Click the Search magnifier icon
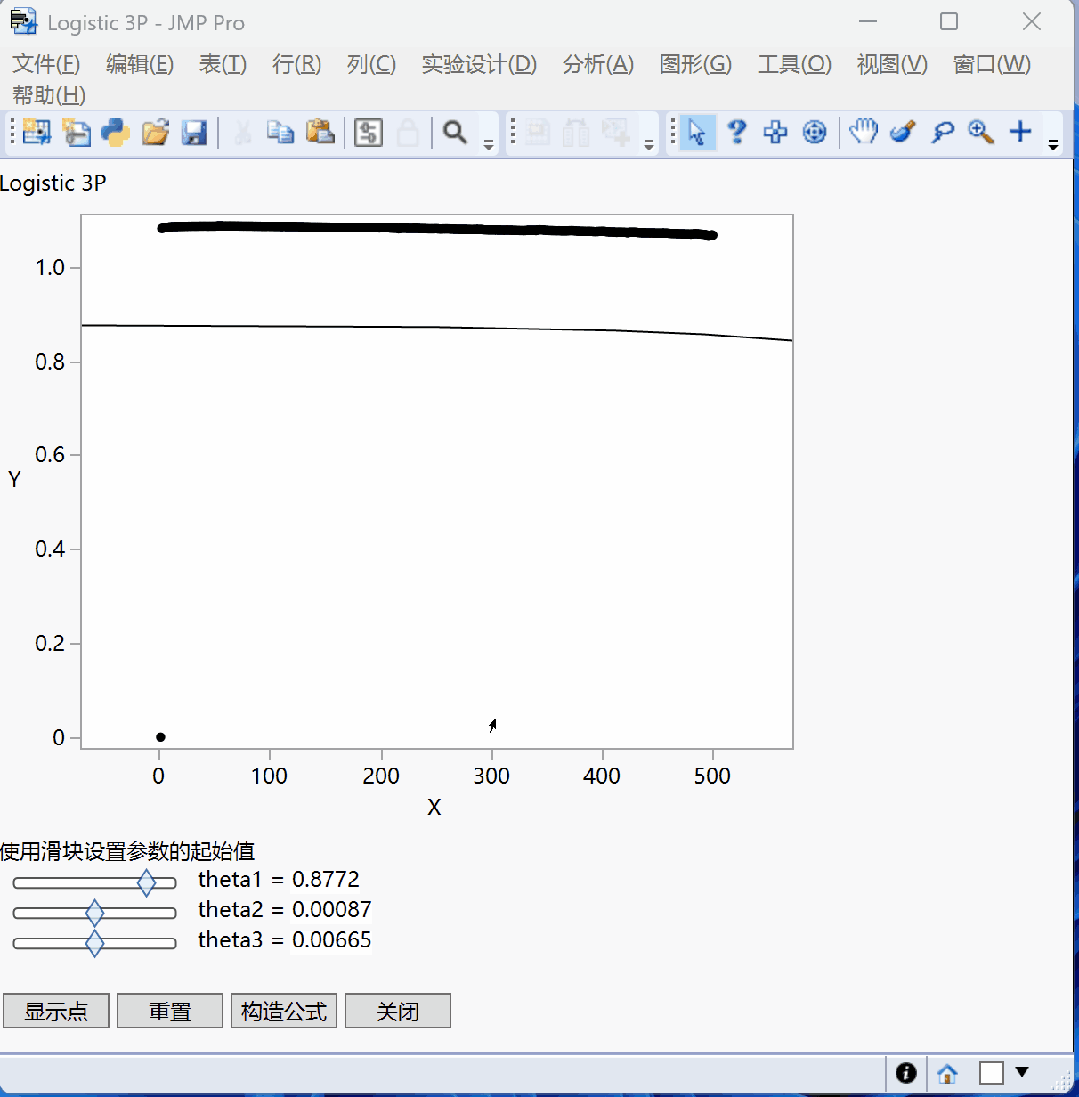 (x=455, y=132)
